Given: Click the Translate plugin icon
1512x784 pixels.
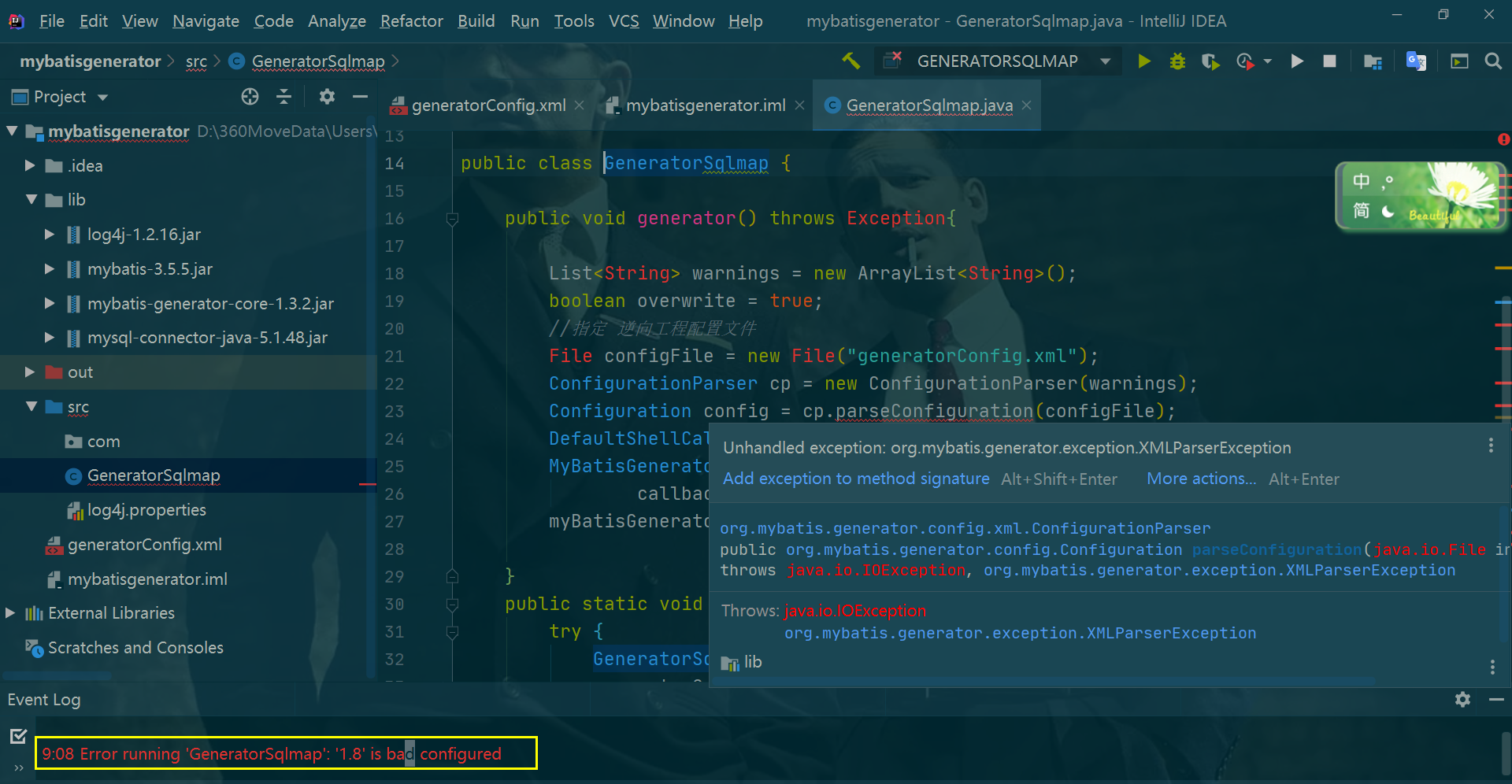Looking at the screenshot, I should click(x=1416, y=61).
